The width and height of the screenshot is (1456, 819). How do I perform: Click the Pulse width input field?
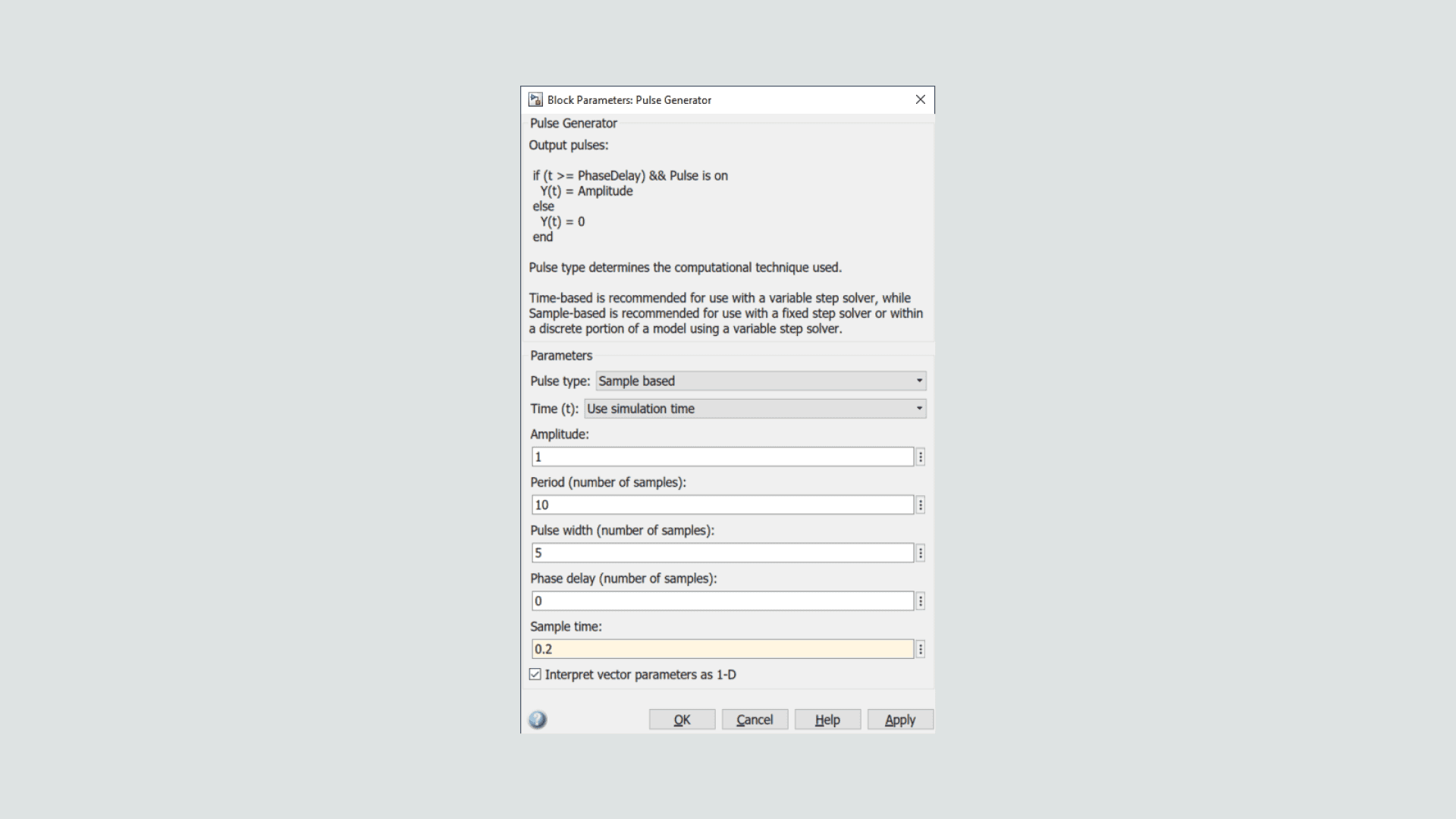click(x=722, y=554)
